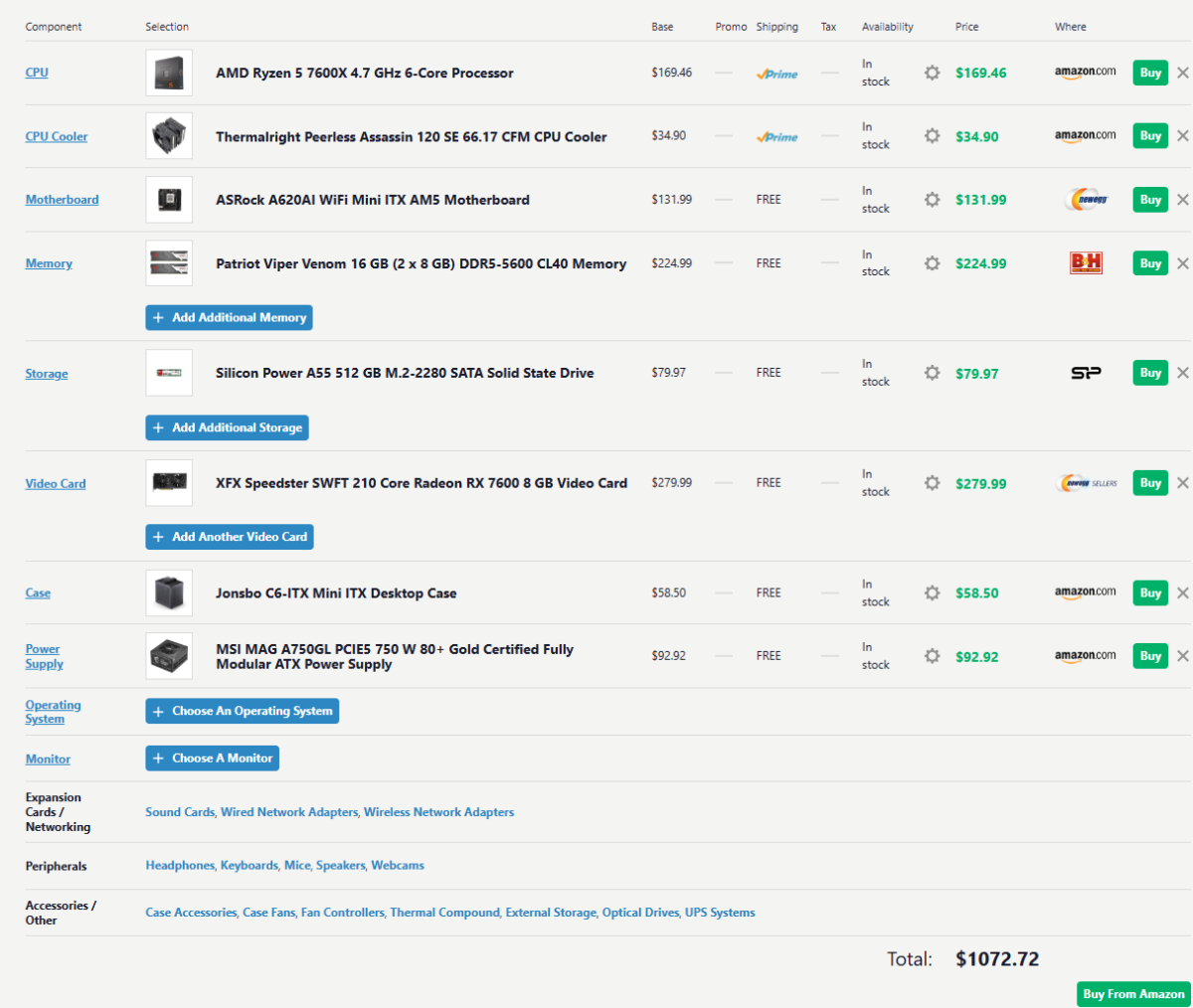
Task: Buy the Thermalright Peerless Assassin cooler
Action: point(1150,136)
